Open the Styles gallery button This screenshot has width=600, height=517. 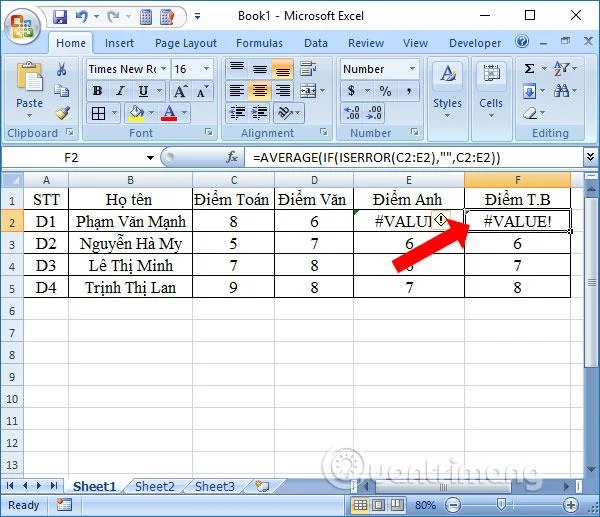pyautogui.click(x=447, y=90)
